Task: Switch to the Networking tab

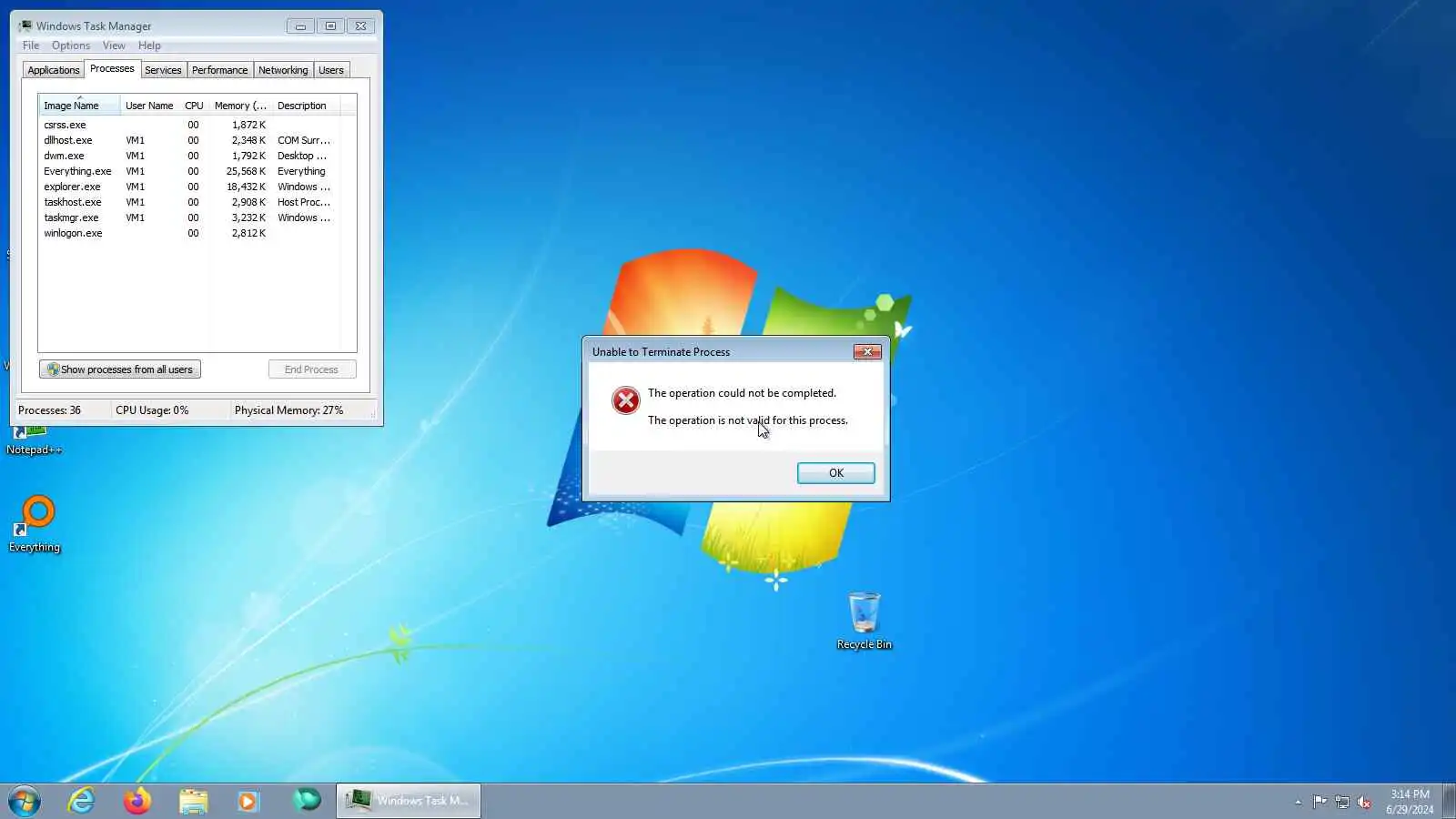Action: tap(283, 70)
